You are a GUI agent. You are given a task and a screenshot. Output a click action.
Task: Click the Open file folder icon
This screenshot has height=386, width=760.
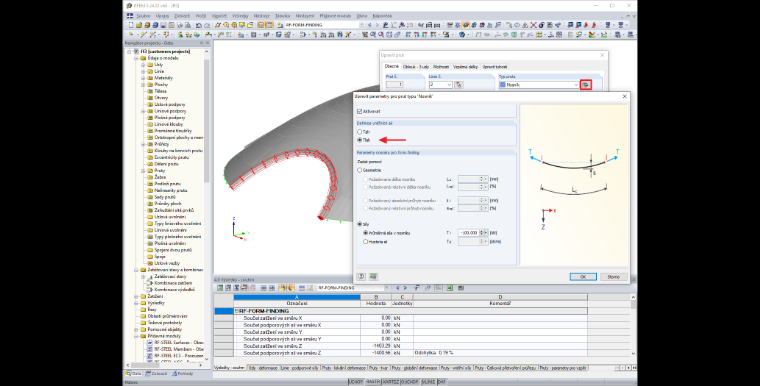(139, 25)
